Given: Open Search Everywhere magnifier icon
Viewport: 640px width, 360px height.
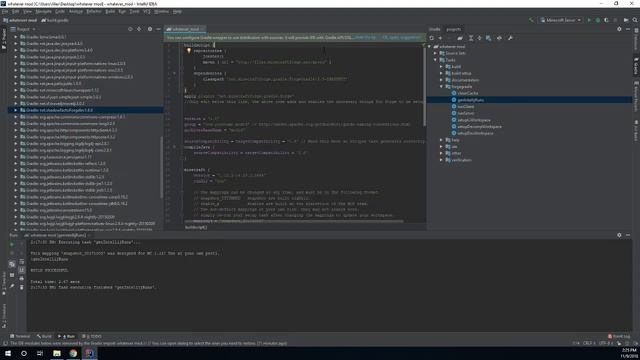Looking at the screenshot, I should tap(635, 20).
